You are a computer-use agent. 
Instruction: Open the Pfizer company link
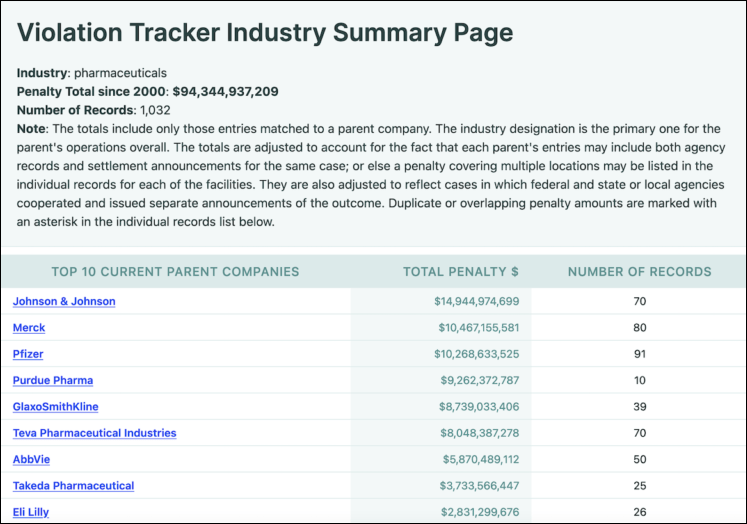[x=28, y=354]
